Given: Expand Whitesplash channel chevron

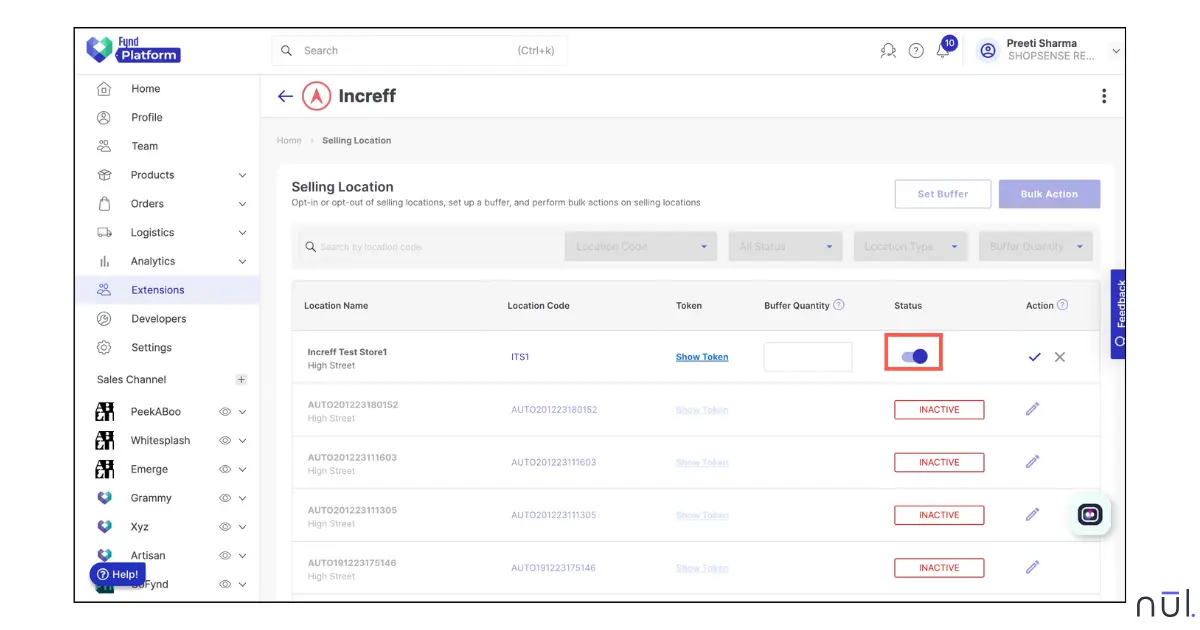Looking at the screenshot, I should click(x=243, y=441).
